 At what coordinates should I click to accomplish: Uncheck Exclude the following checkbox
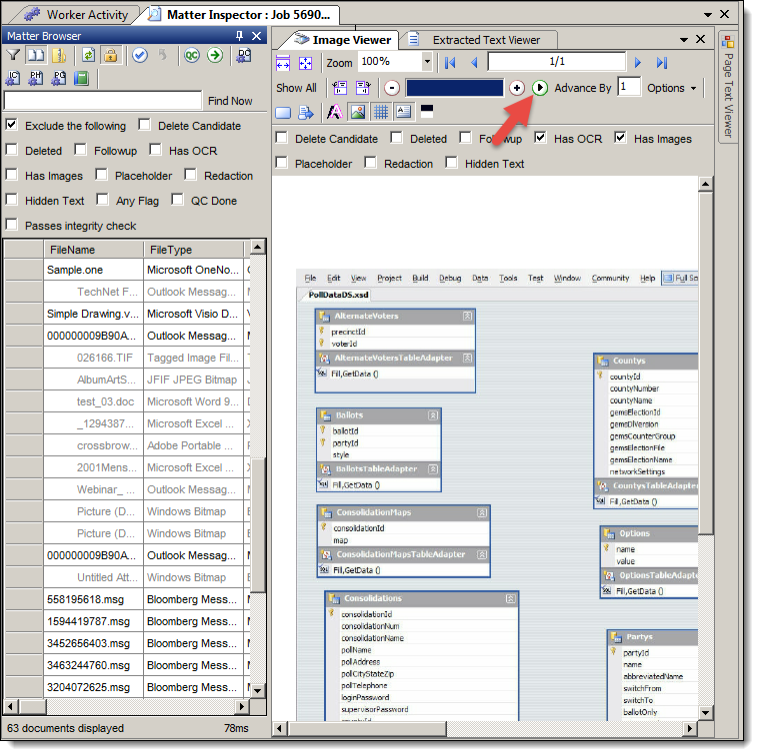(12, 125)
